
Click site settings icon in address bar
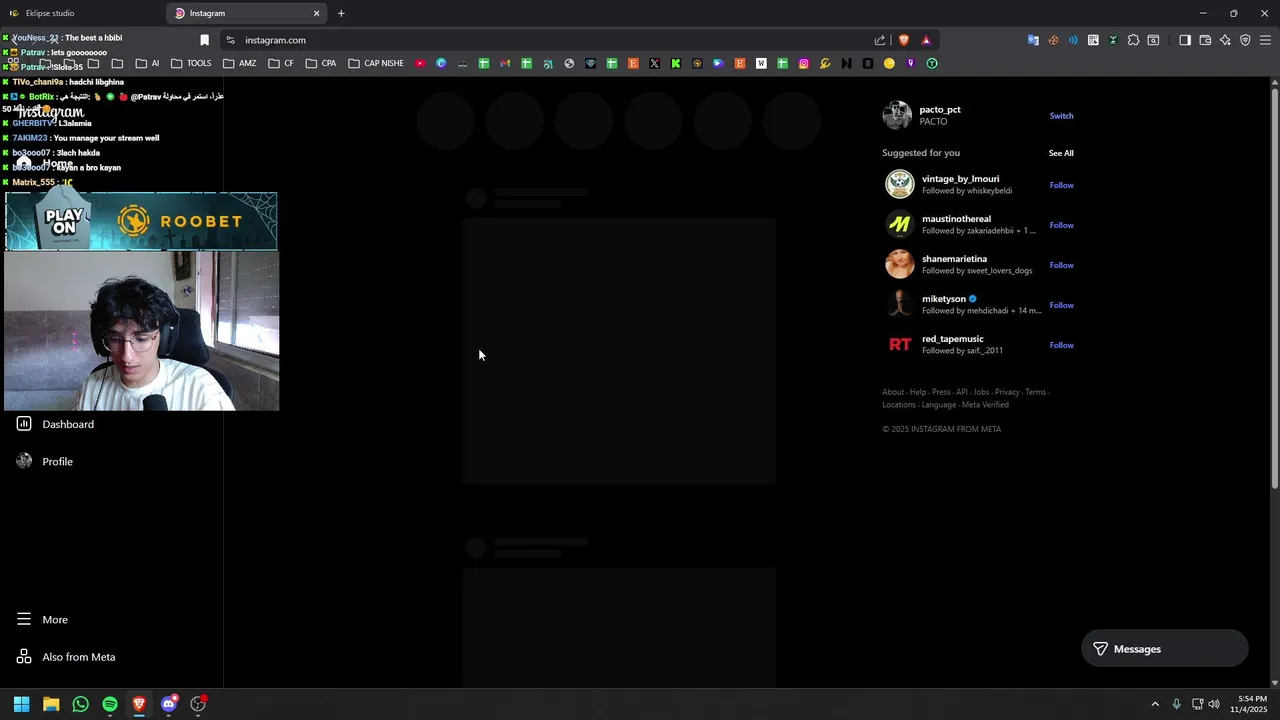(230, 40)
